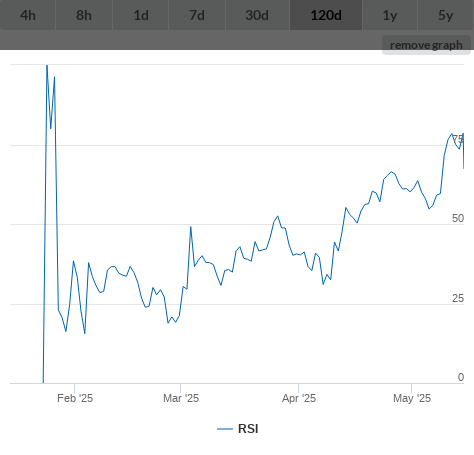Click the 50 value on y-axis
The width and height of the screenshot is (474, 455).
coord(458,218)
